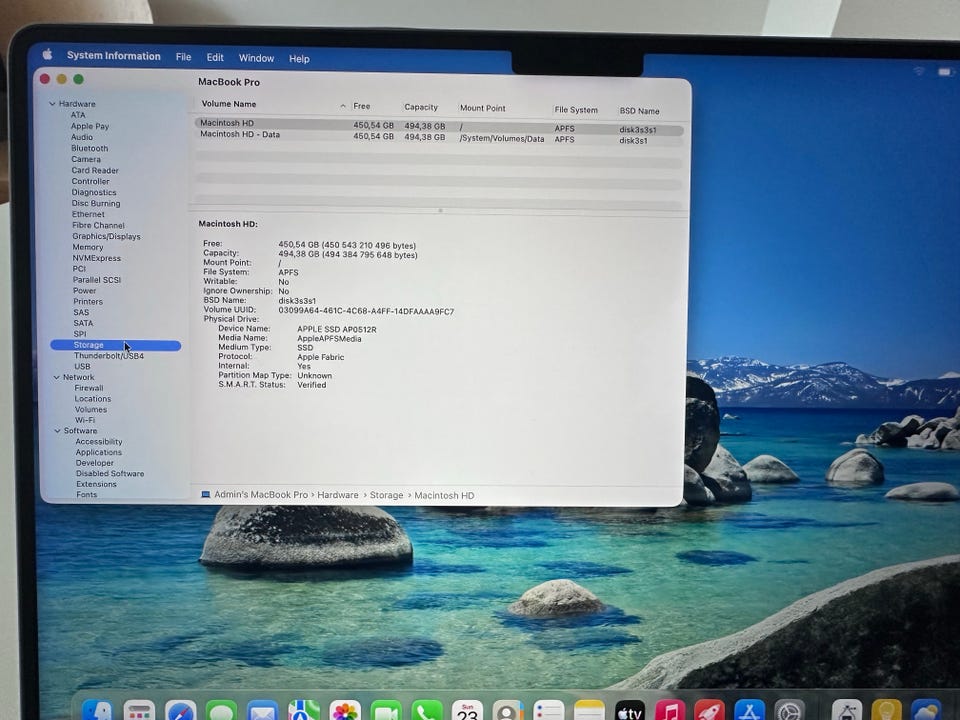Open Music from the Dock
The image size is (960, 720).
pos(670,711)
